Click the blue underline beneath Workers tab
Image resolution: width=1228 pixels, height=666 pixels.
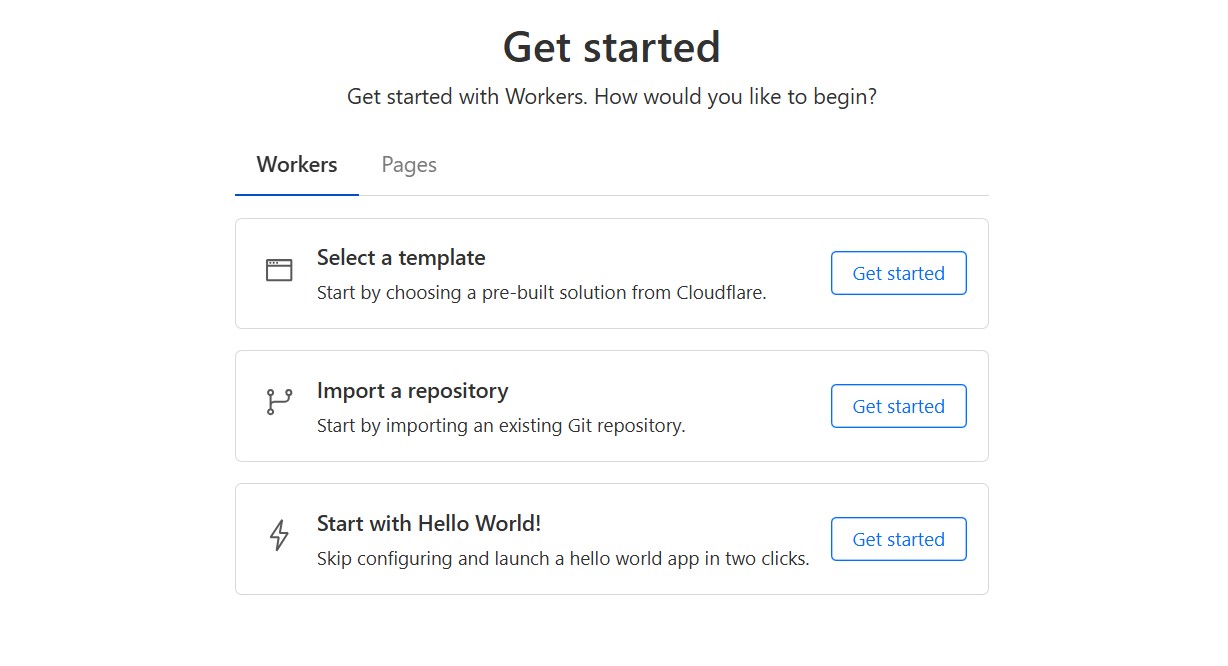(296, 190)
